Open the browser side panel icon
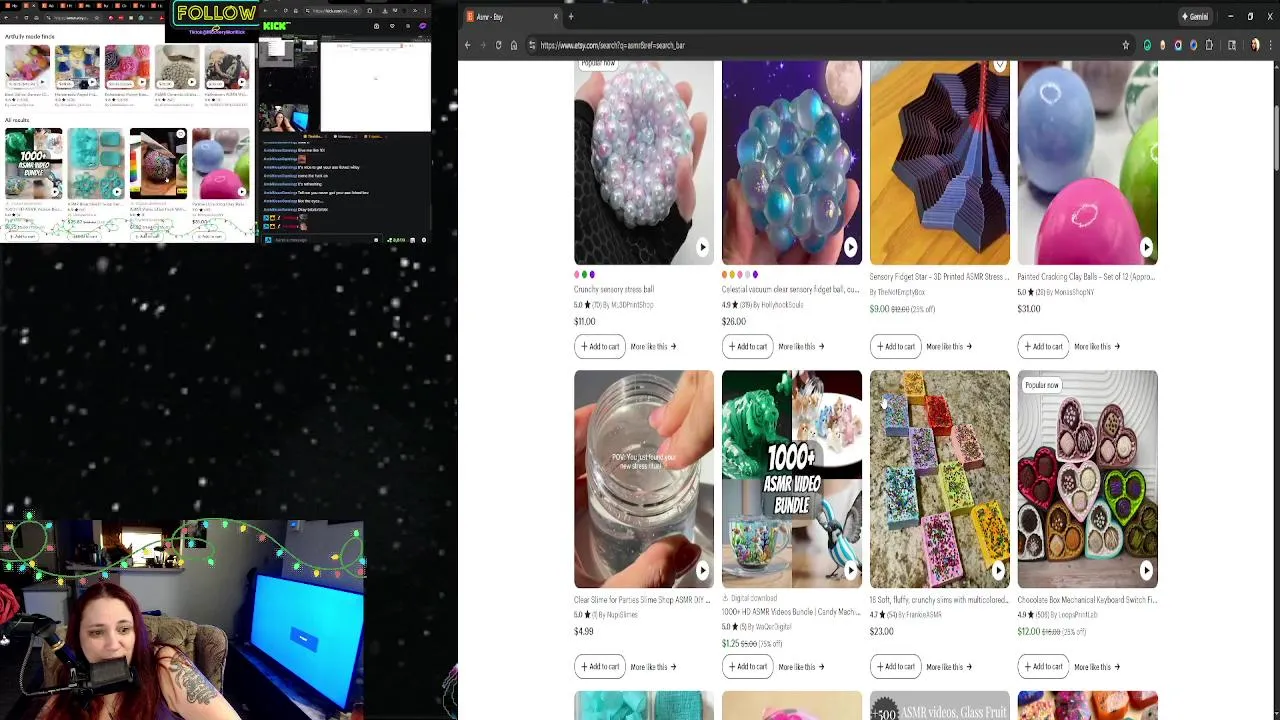1280x720 pixels. click(1232, 45)
